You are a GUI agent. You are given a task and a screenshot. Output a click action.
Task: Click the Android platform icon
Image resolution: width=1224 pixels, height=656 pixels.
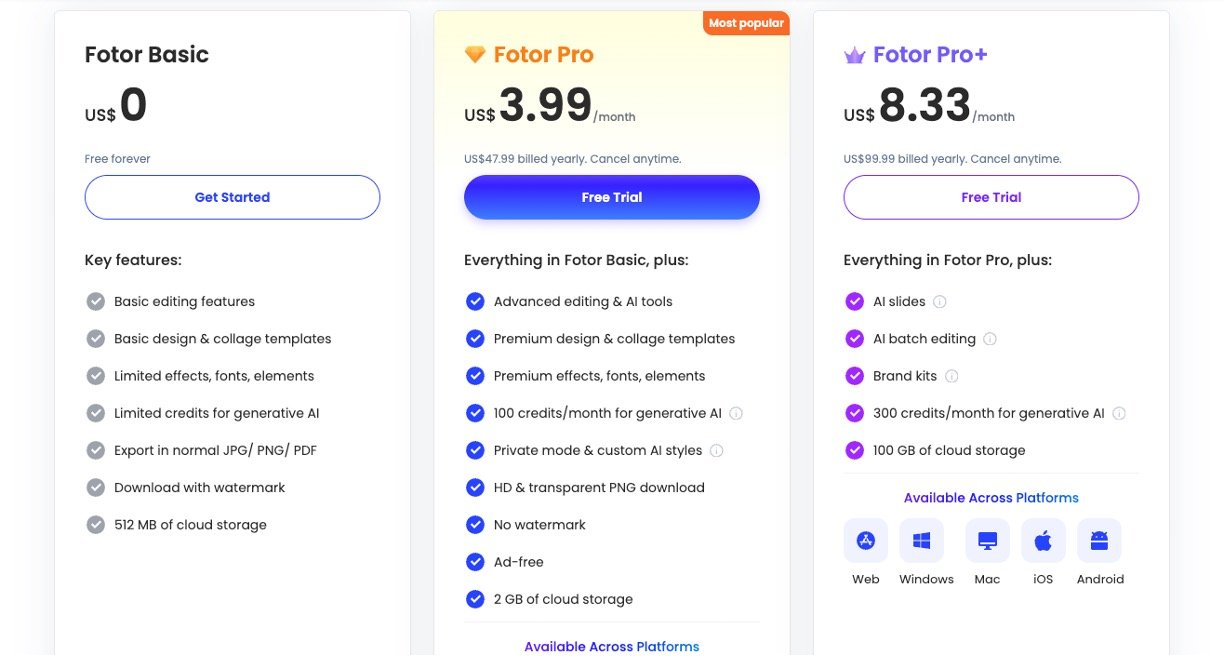click(x=1099, y=541)
